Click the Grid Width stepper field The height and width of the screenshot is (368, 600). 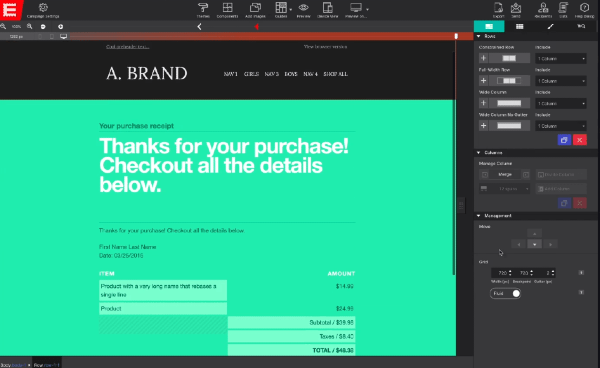502,273
